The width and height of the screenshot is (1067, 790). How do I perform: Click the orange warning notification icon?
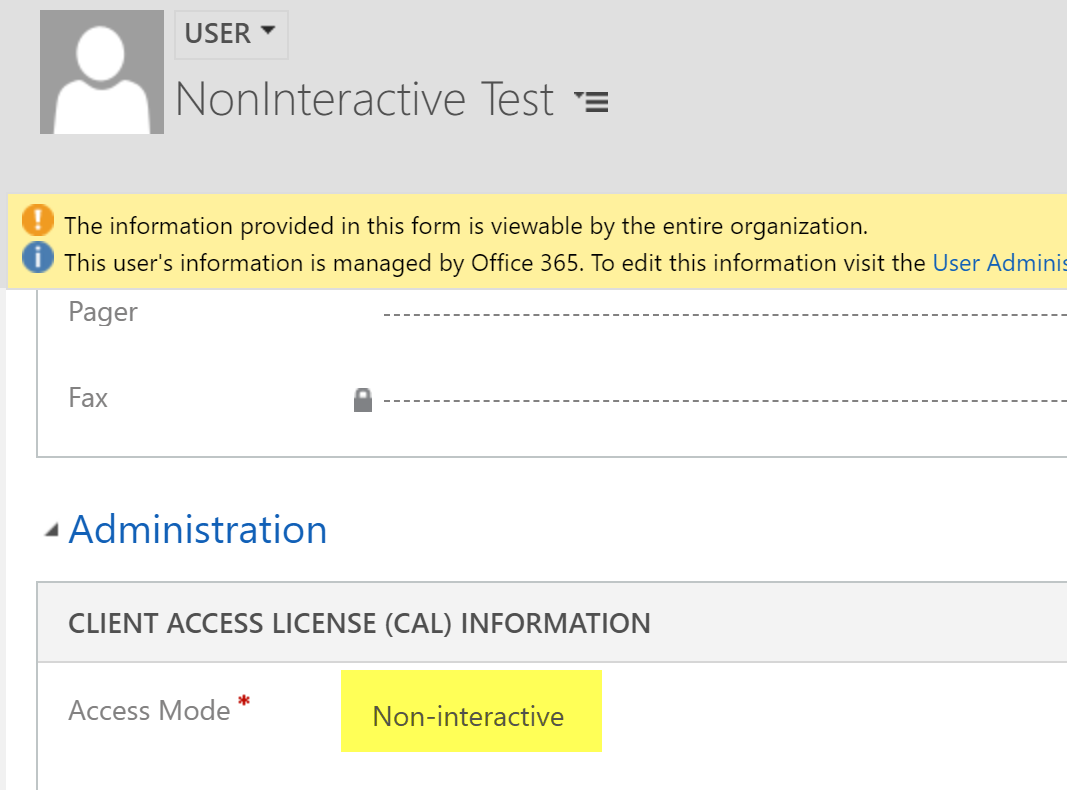point(37,220)
